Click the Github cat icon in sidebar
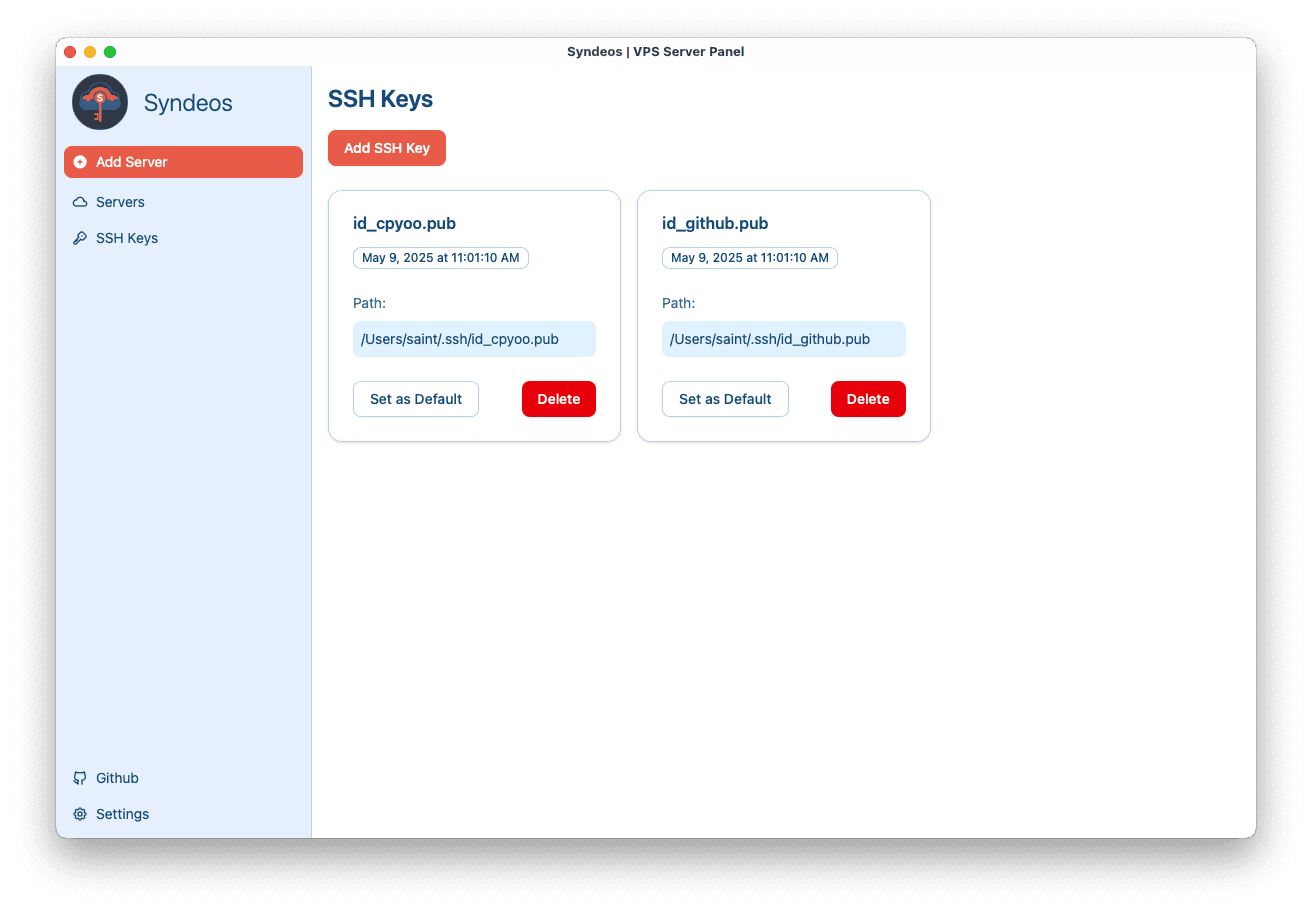Viewport: 1312px width, 912px height. coord(80,778)
